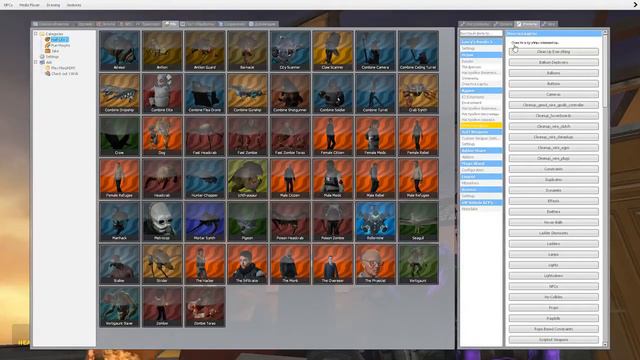Open the Media Player menu
The height and width of the screenshot is (360, 640).
point(29,5)
